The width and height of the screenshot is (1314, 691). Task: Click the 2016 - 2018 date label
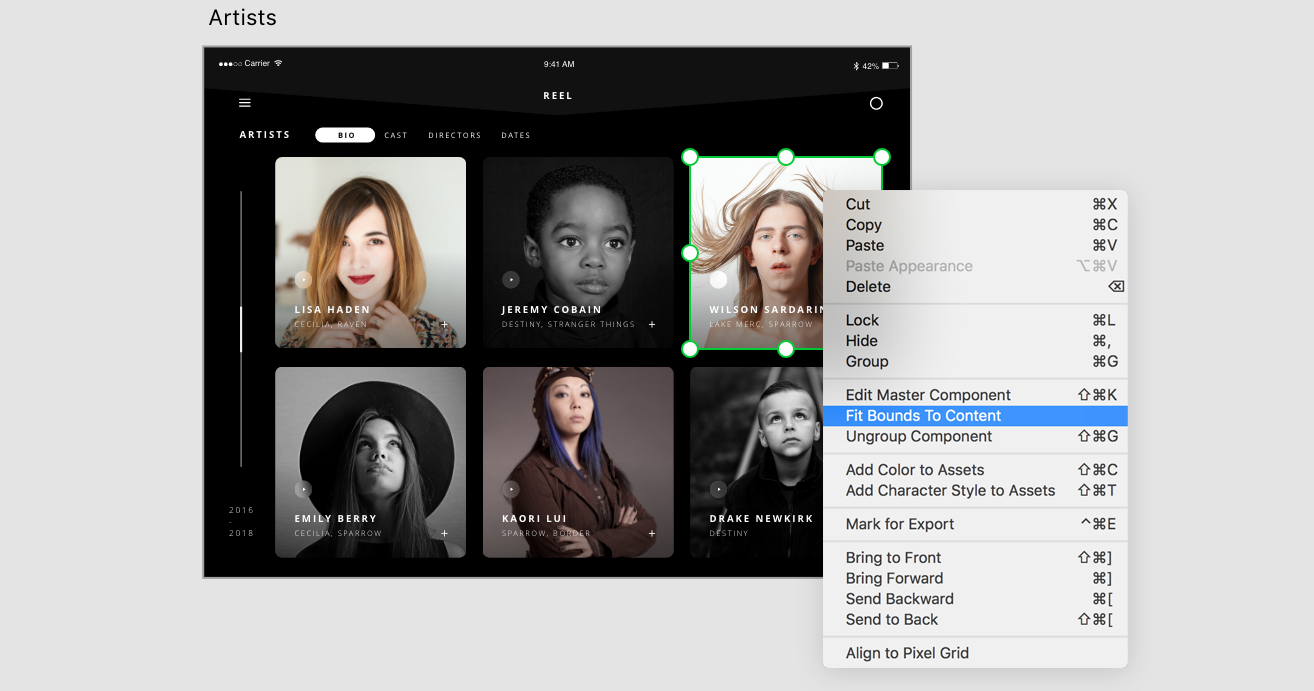tap(242, 521)
